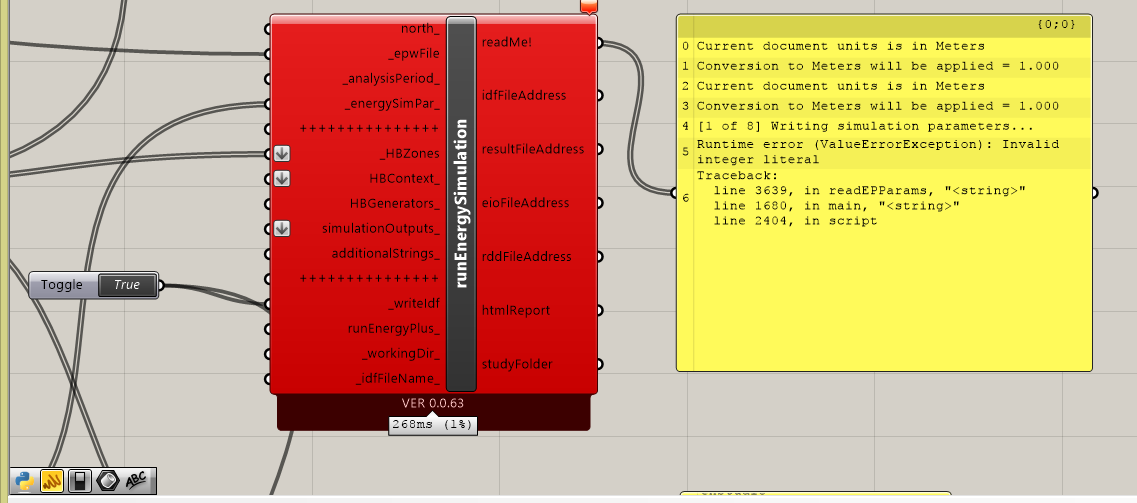Click the htmlReport output parameter

coord(516,310)
